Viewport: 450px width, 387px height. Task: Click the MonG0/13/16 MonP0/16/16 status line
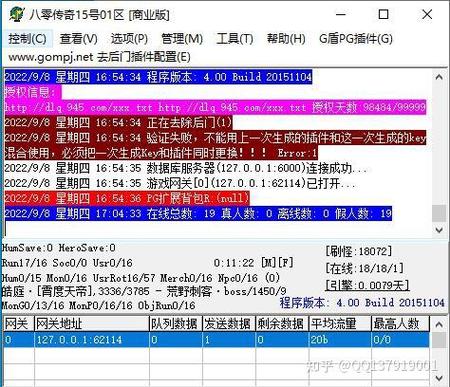pyautogui.click(x=98, y=305)
